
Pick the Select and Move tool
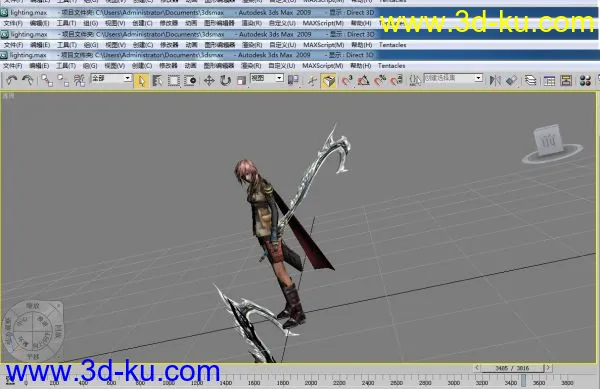point(209,81)
